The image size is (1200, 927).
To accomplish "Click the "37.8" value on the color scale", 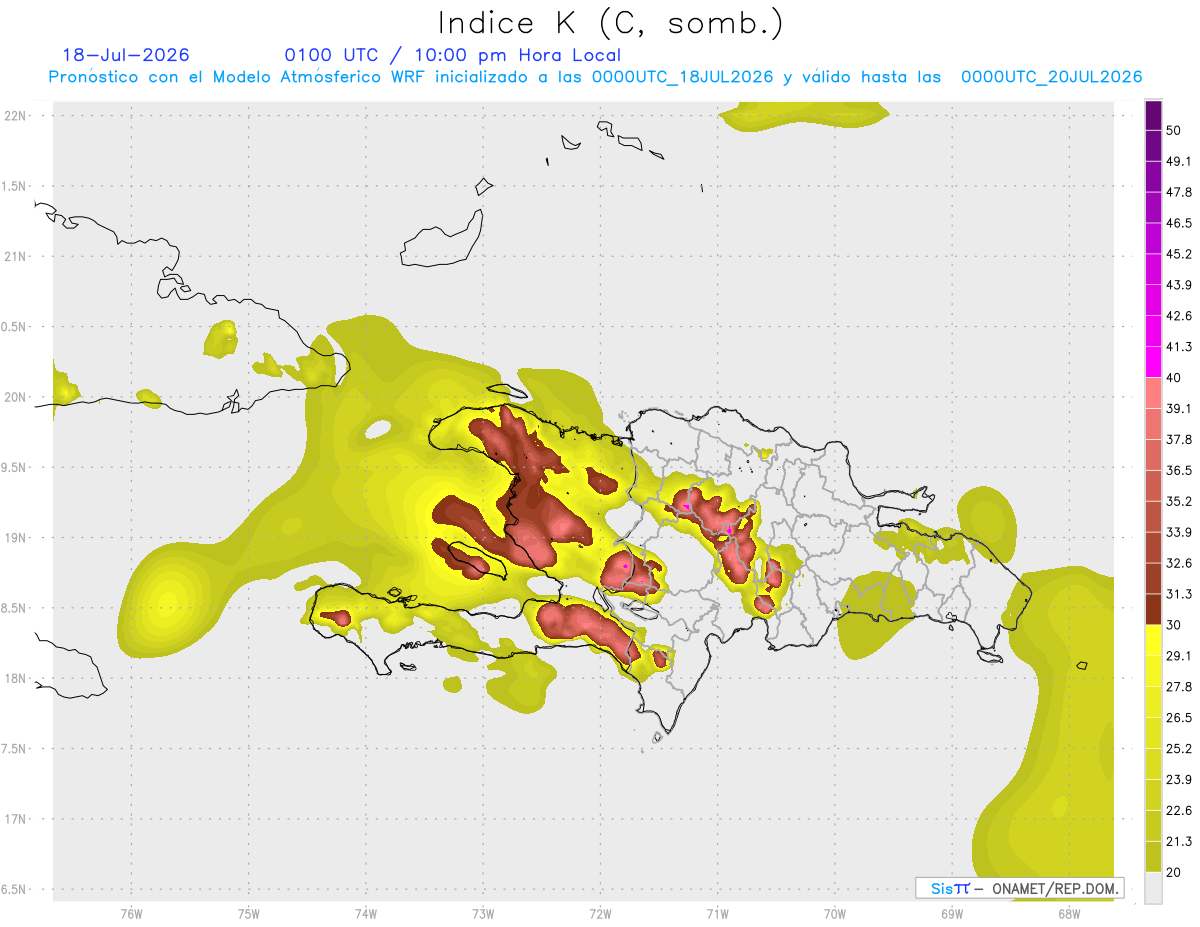I will pyautogui.click(x=1179, y=440).
